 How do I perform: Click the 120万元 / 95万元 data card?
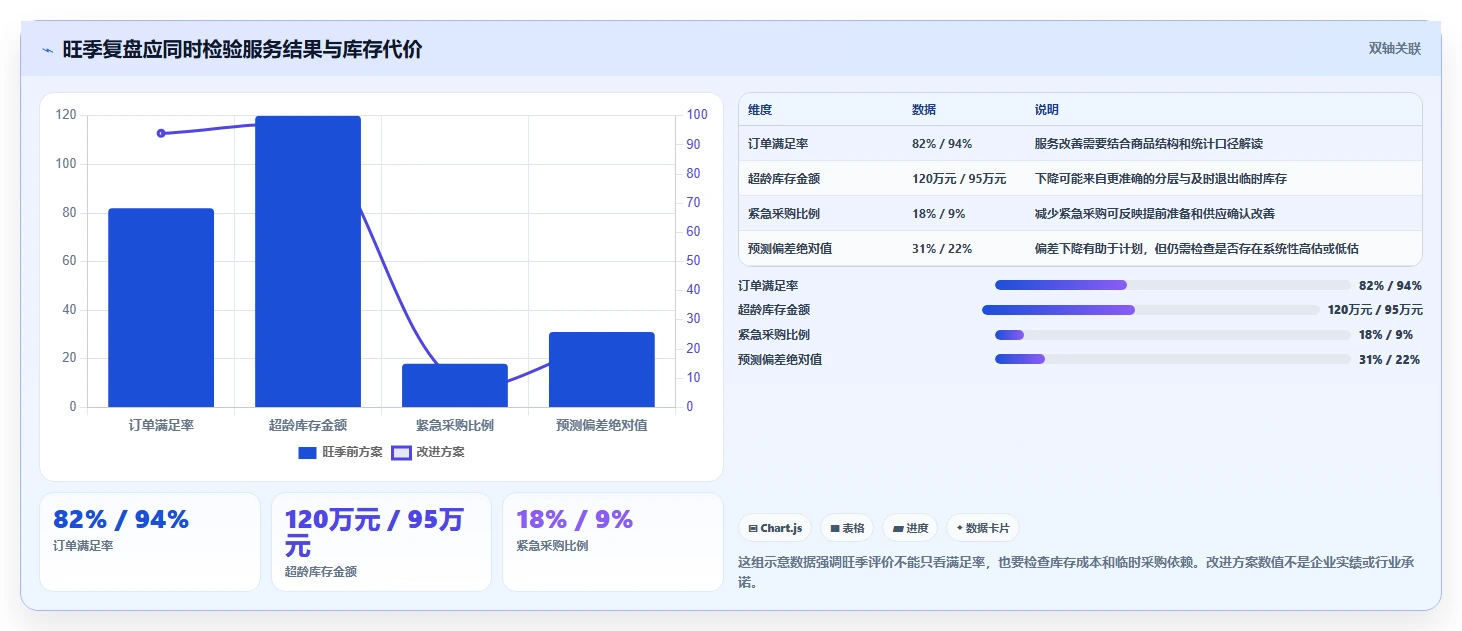pos(381,541)
